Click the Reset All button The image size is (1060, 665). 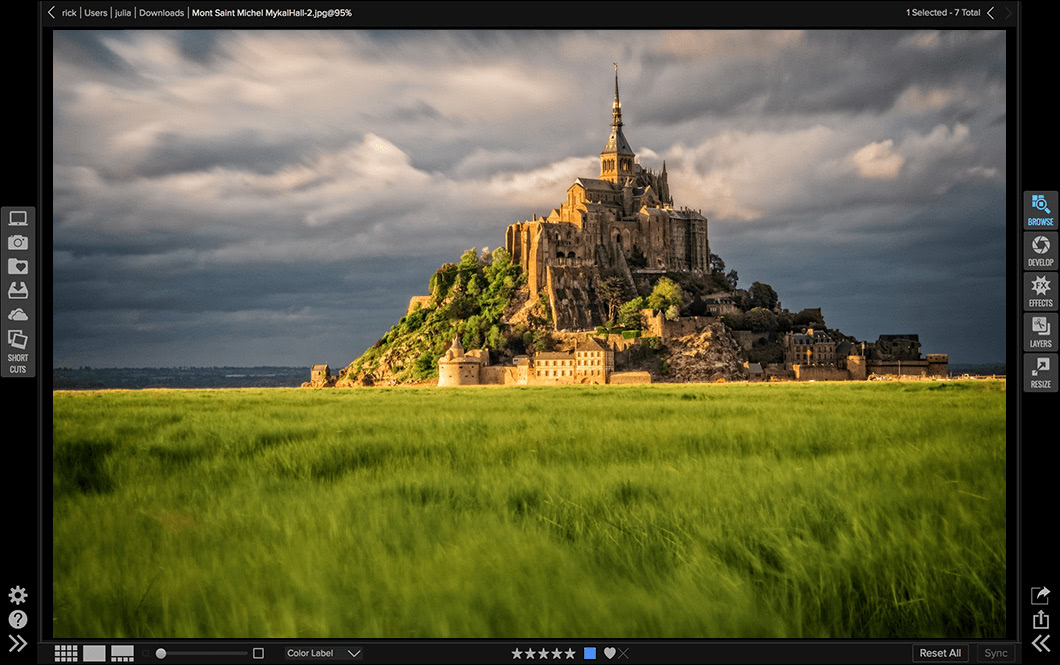[940, 653]
